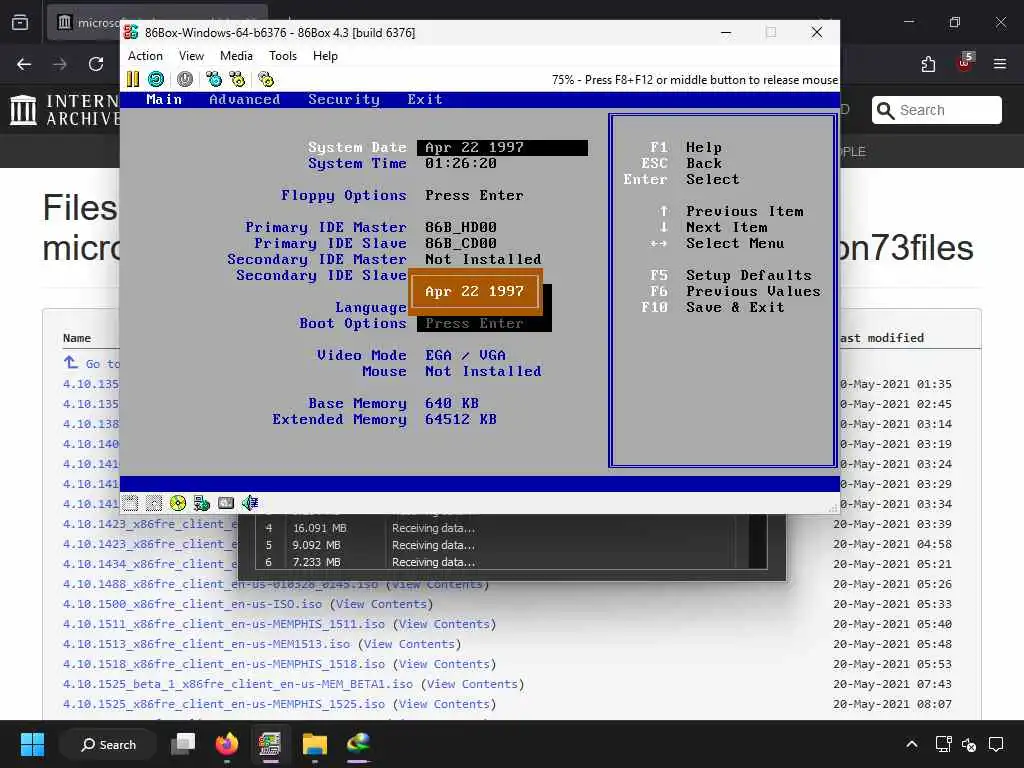Select the Video Mode EGA / VGA value

pyautogui.click(x=465, y=355)
